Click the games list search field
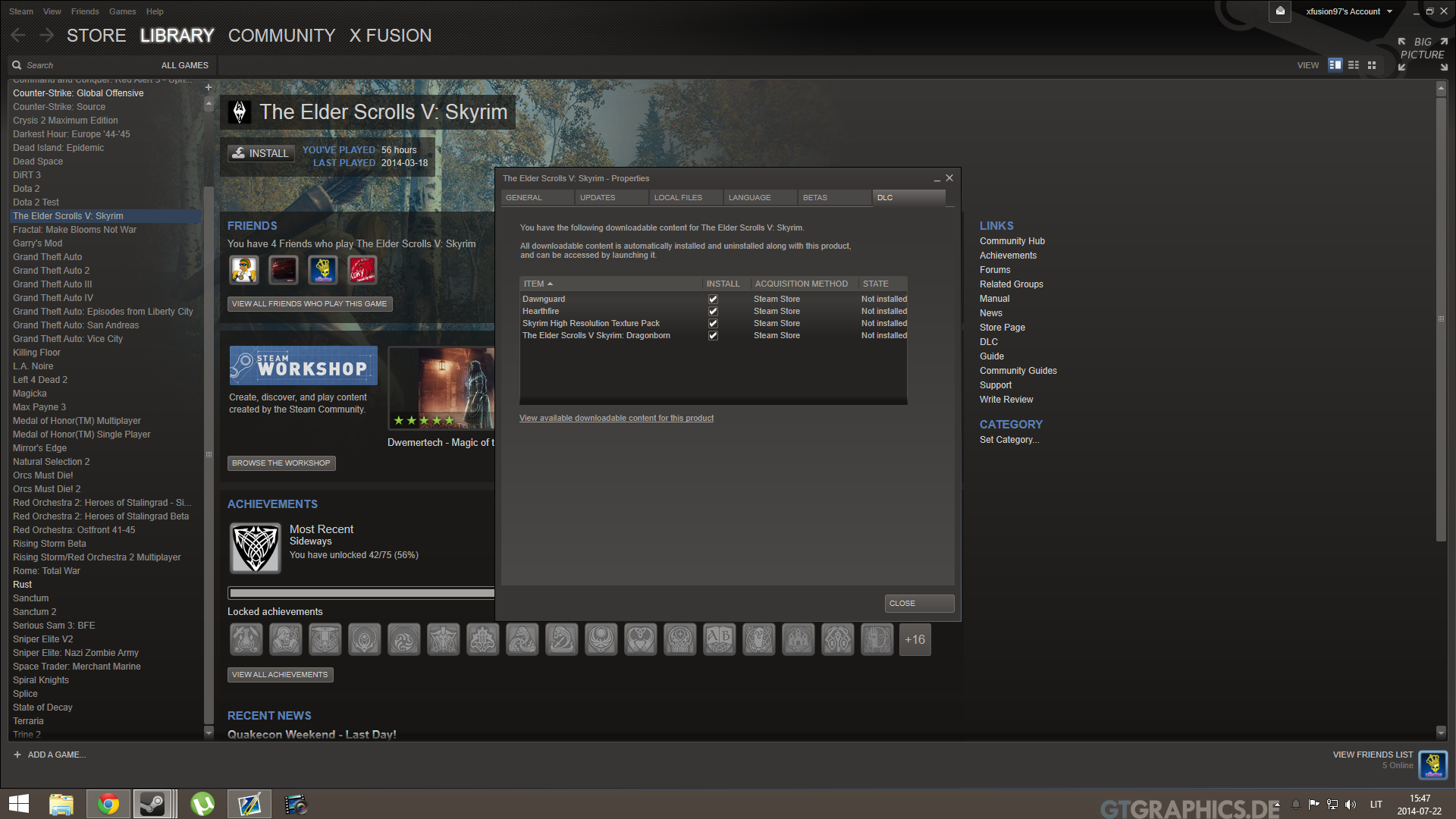 (x=76, y=65)
